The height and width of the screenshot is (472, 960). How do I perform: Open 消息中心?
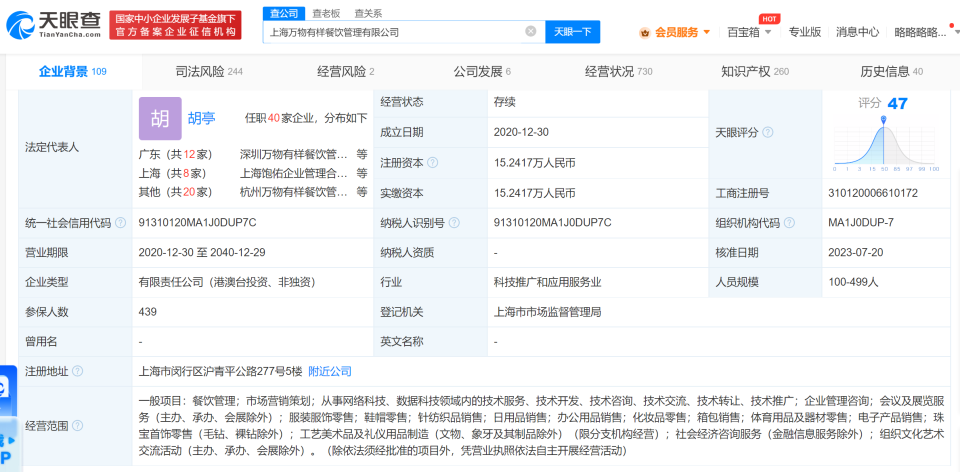[858, 32]
